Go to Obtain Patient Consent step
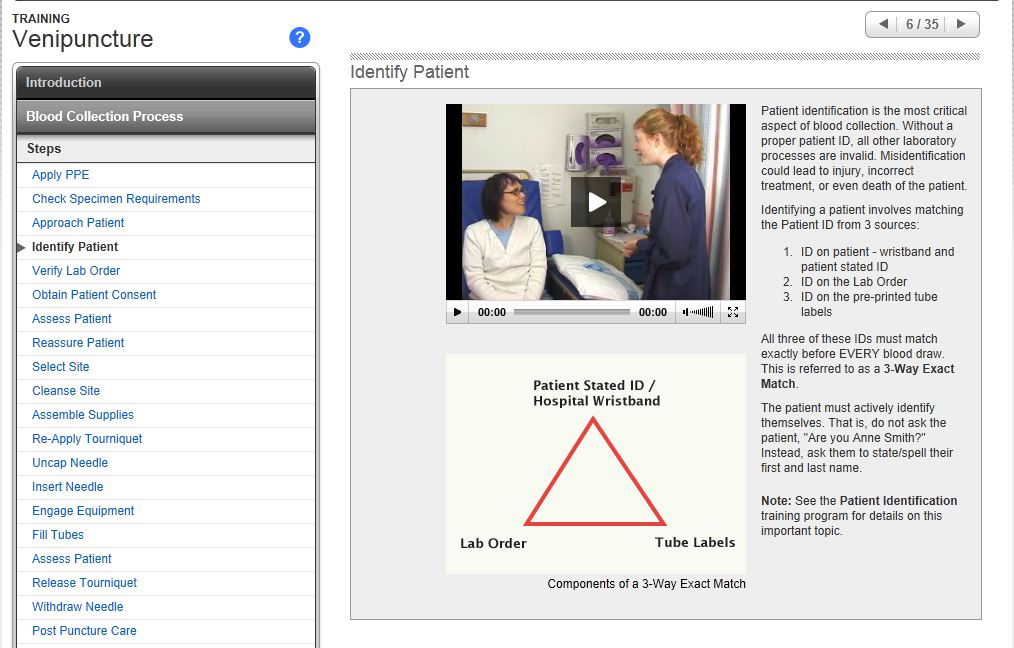Image resolution: width=1014 pixels, height=648 pixels. pos(94,295)
